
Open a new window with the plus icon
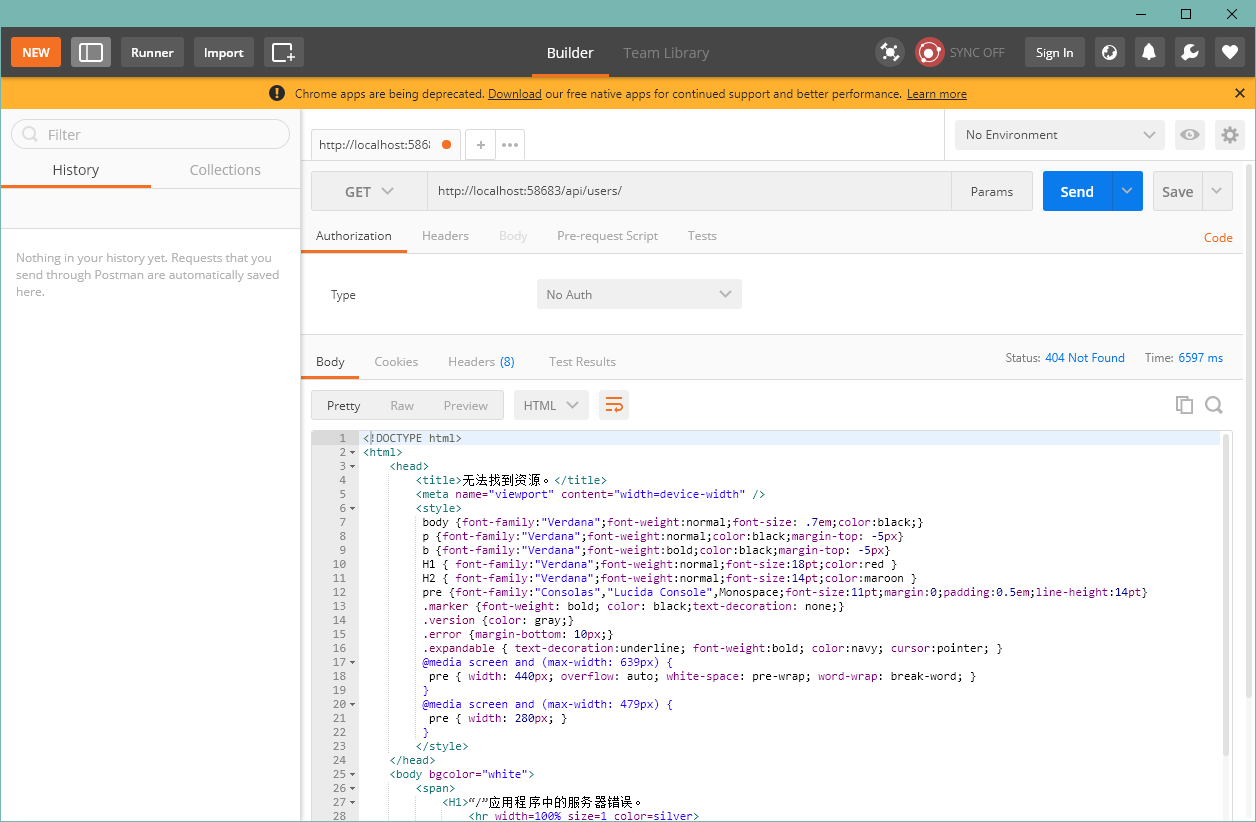(284, 52)
